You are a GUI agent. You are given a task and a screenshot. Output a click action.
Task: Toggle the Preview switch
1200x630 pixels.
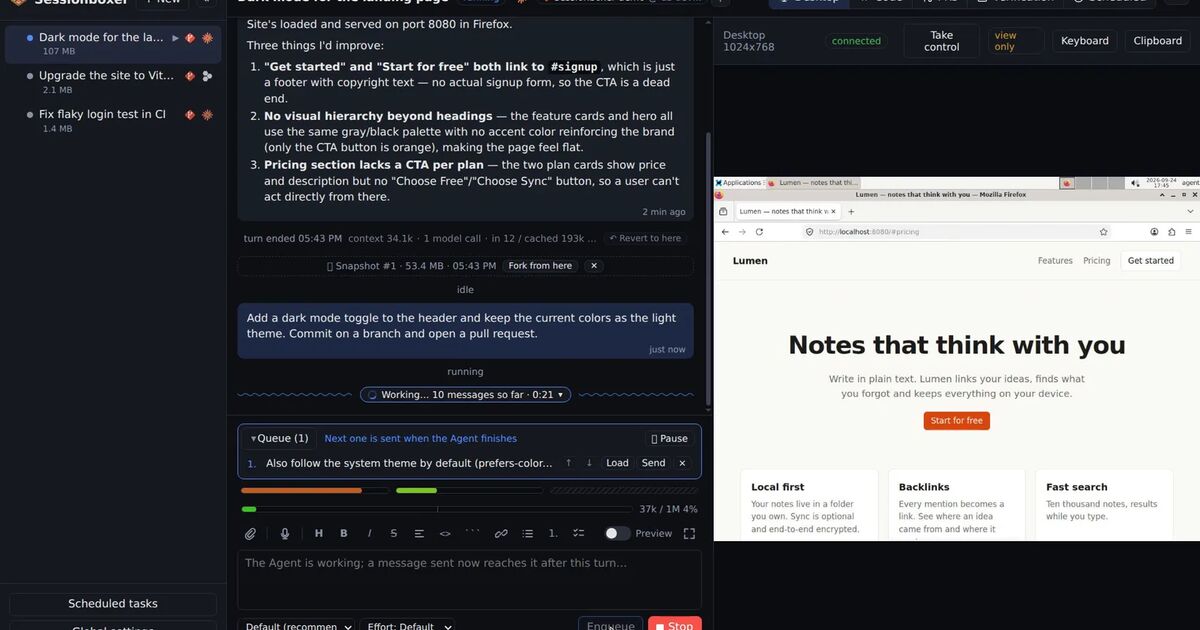[x=617, y=533]
